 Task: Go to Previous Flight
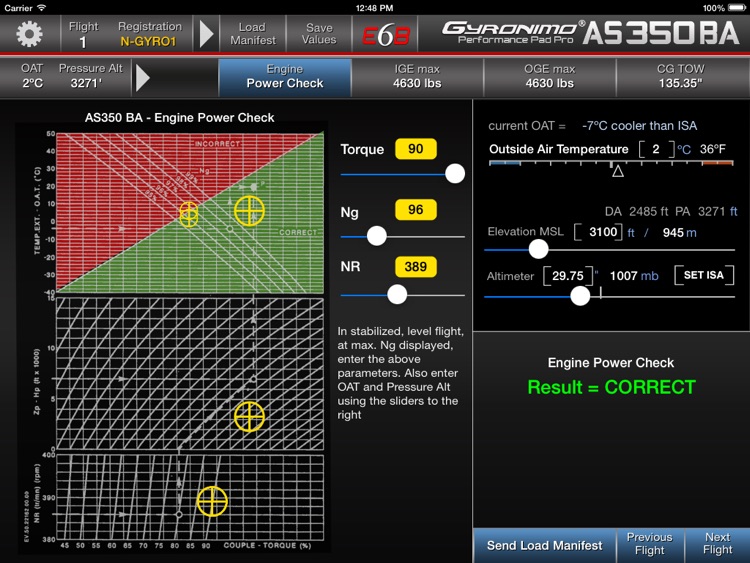(x=650, y=544)
